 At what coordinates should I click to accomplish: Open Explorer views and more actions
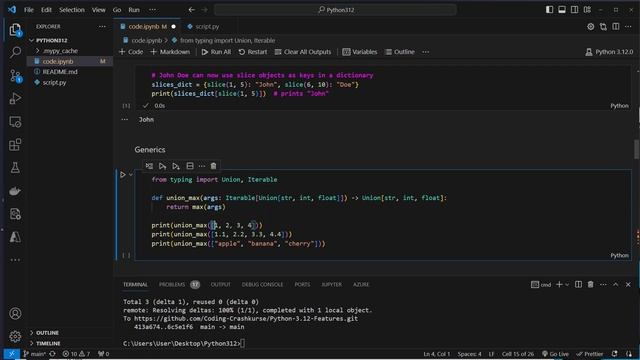(102, 27)
